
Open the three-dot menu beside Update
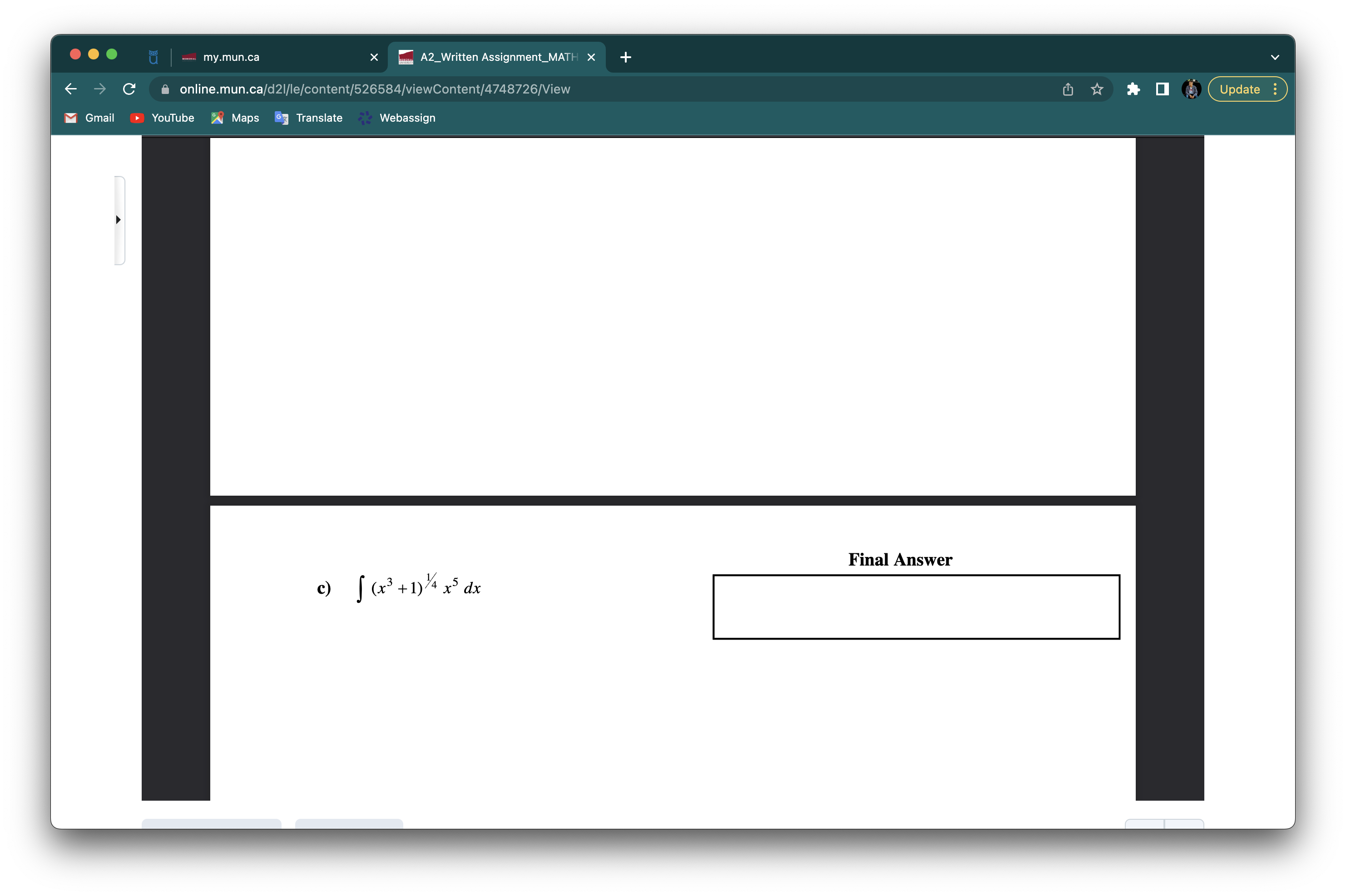point(1276,89)
